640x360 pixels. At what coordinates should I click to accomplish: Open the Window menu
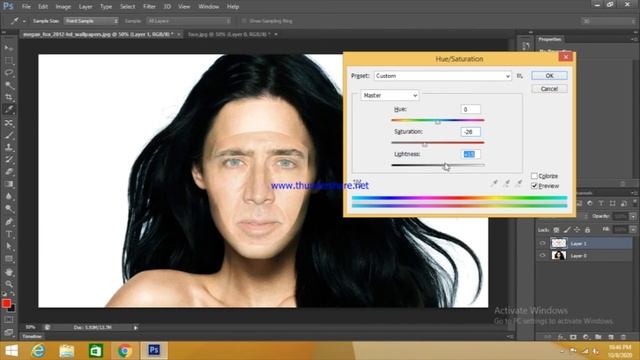(209, 7)
